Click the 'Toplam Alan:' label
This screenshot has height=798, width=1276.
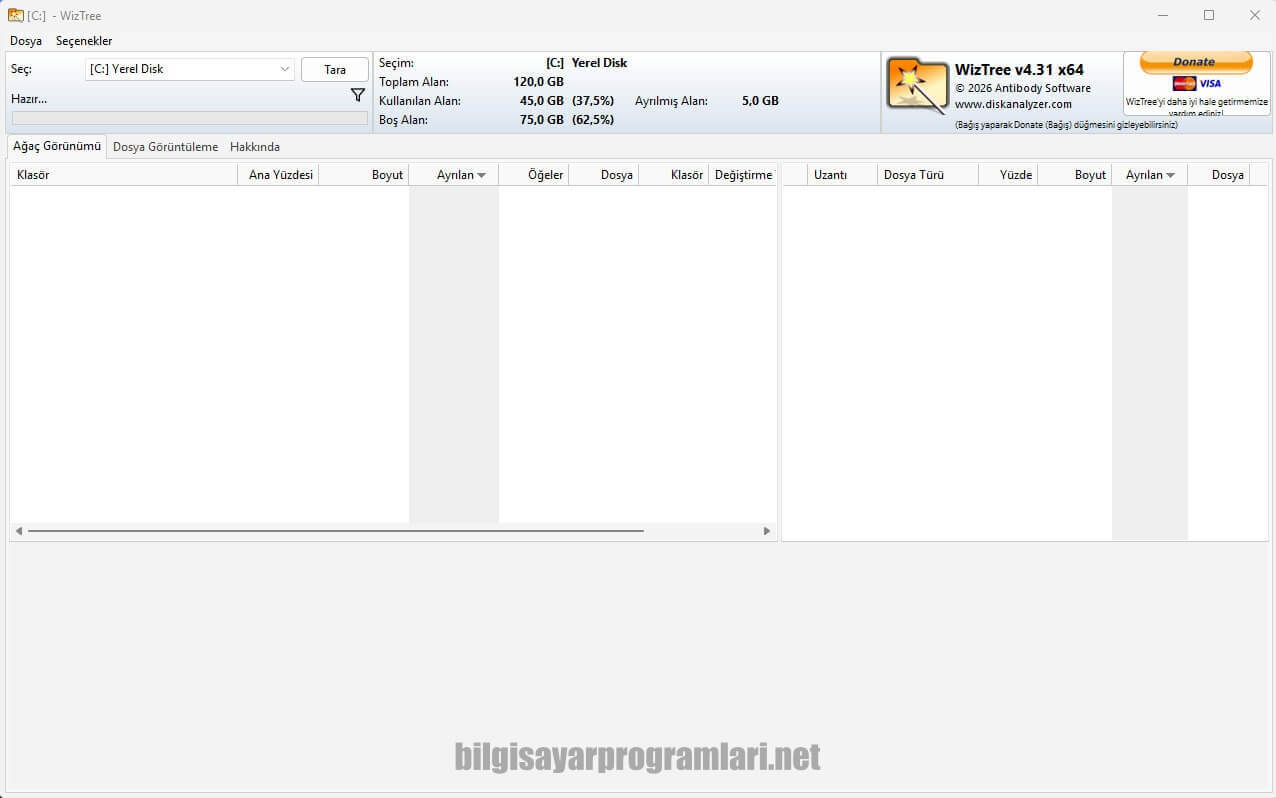point(414,82)
